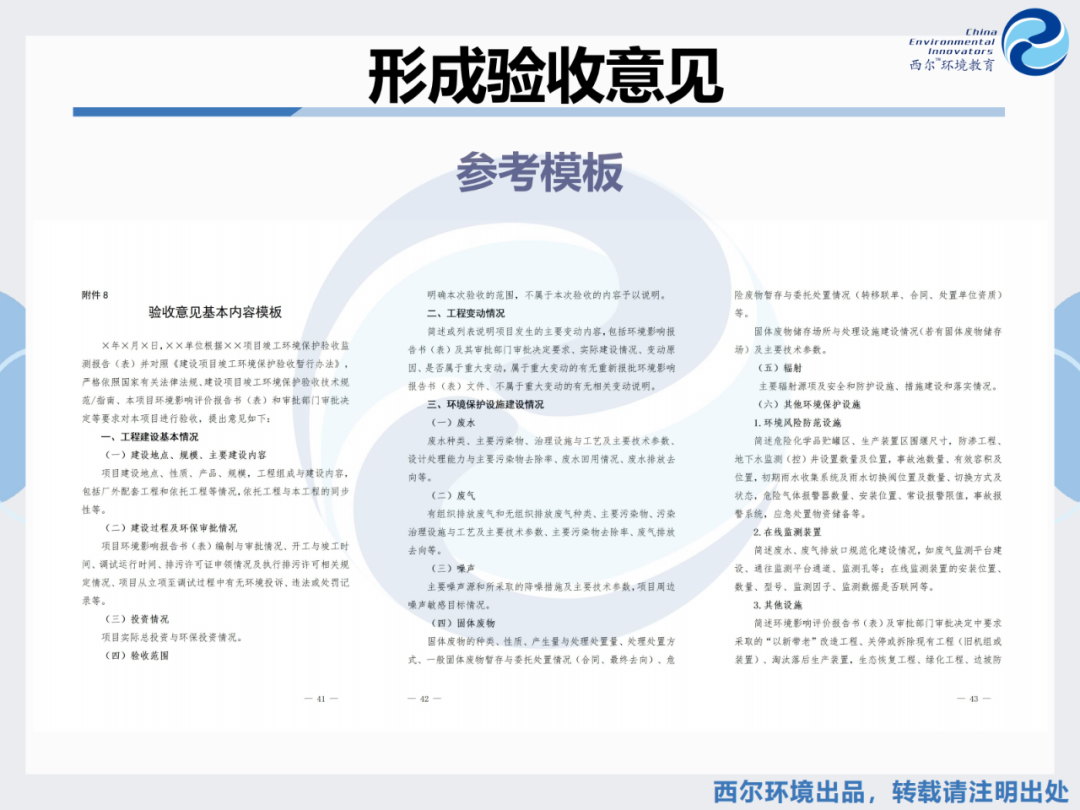1080x810 pixels.
Task: Click the line starting "主要辐射源项及安全和防护设施"
Action: click(879, 386)
